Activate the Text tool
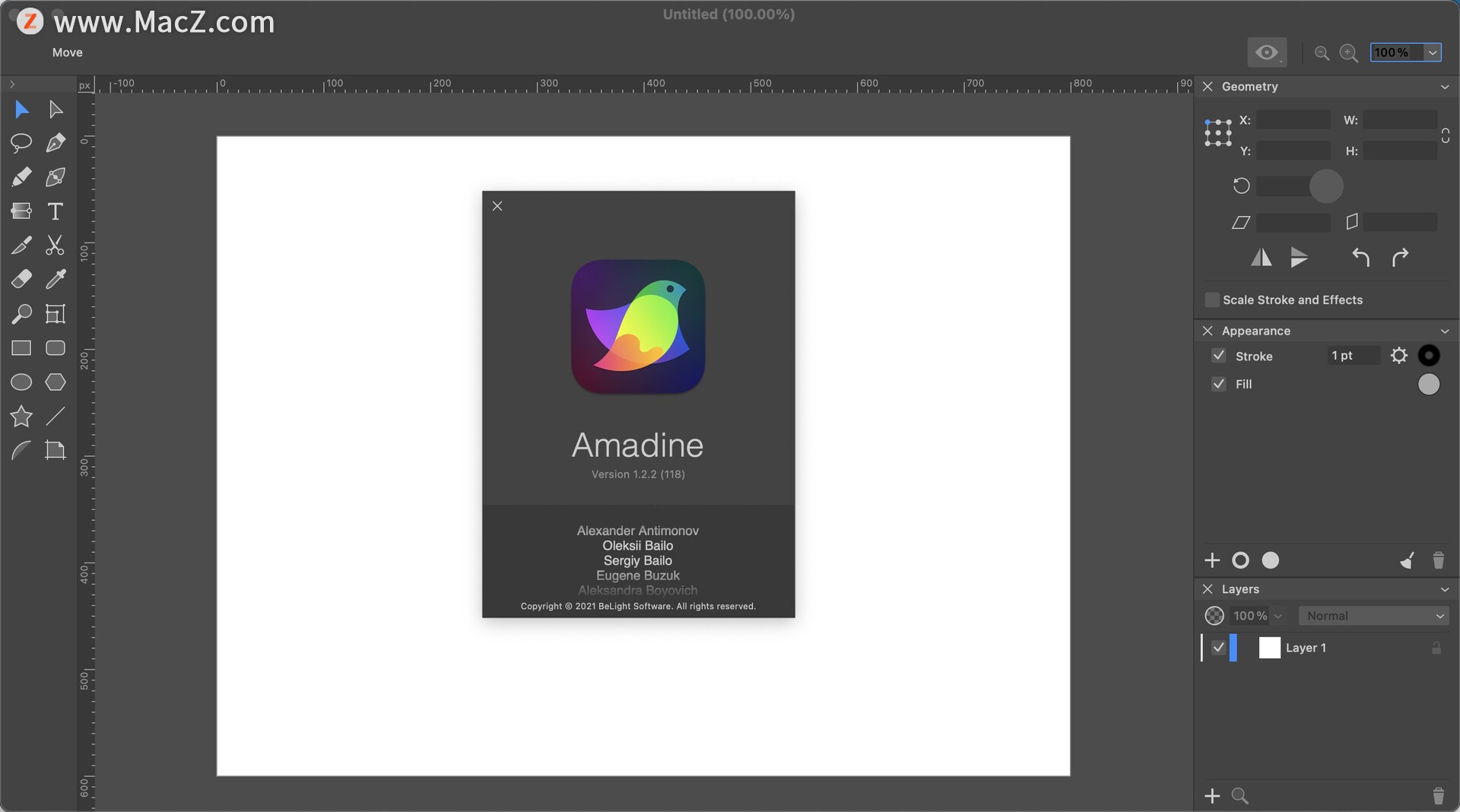 (x=56, y=211)
